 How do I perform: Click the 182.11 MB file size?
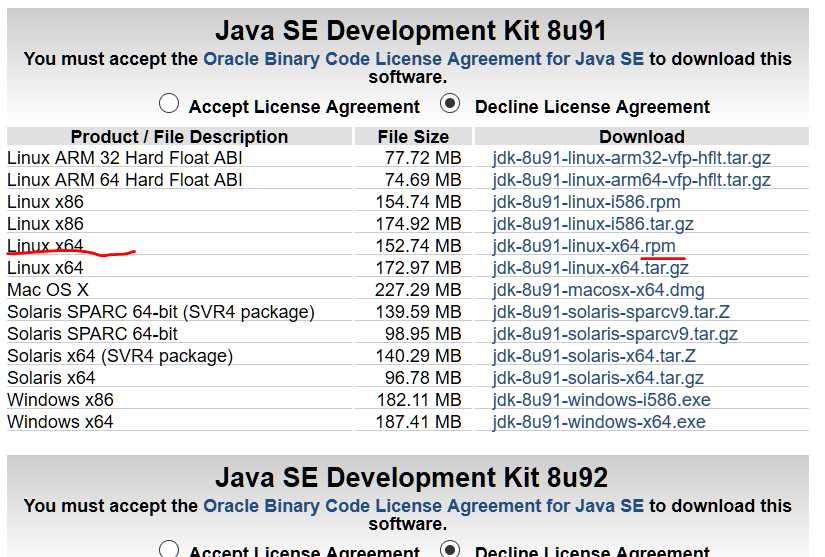click(418, 400)
